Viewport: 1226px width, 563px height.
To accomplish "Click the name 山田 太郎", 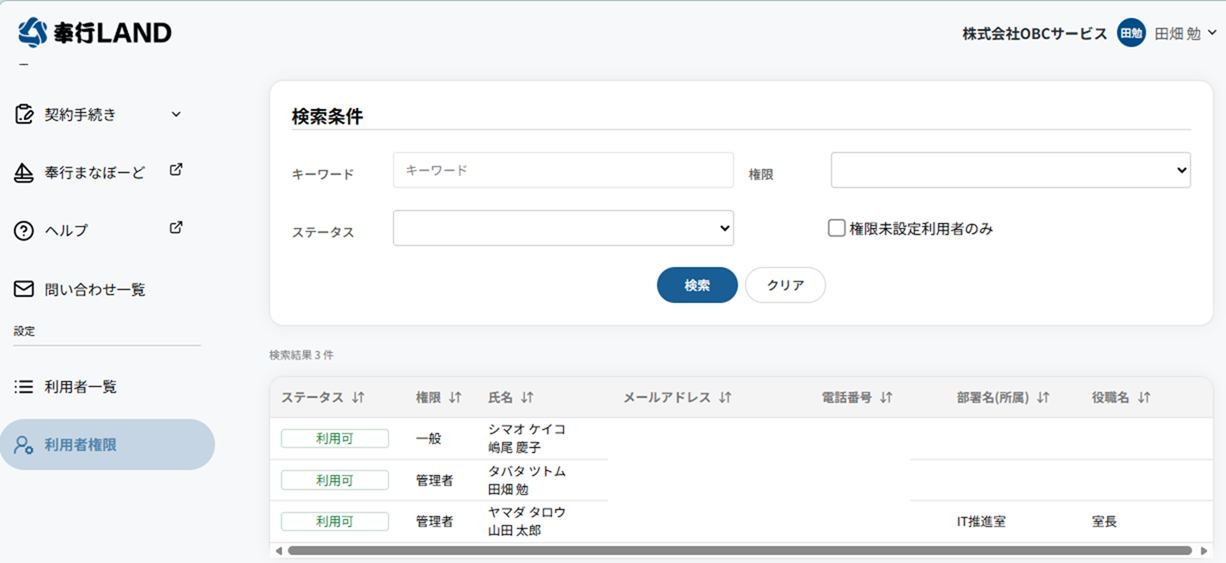I will click(514, 531).
